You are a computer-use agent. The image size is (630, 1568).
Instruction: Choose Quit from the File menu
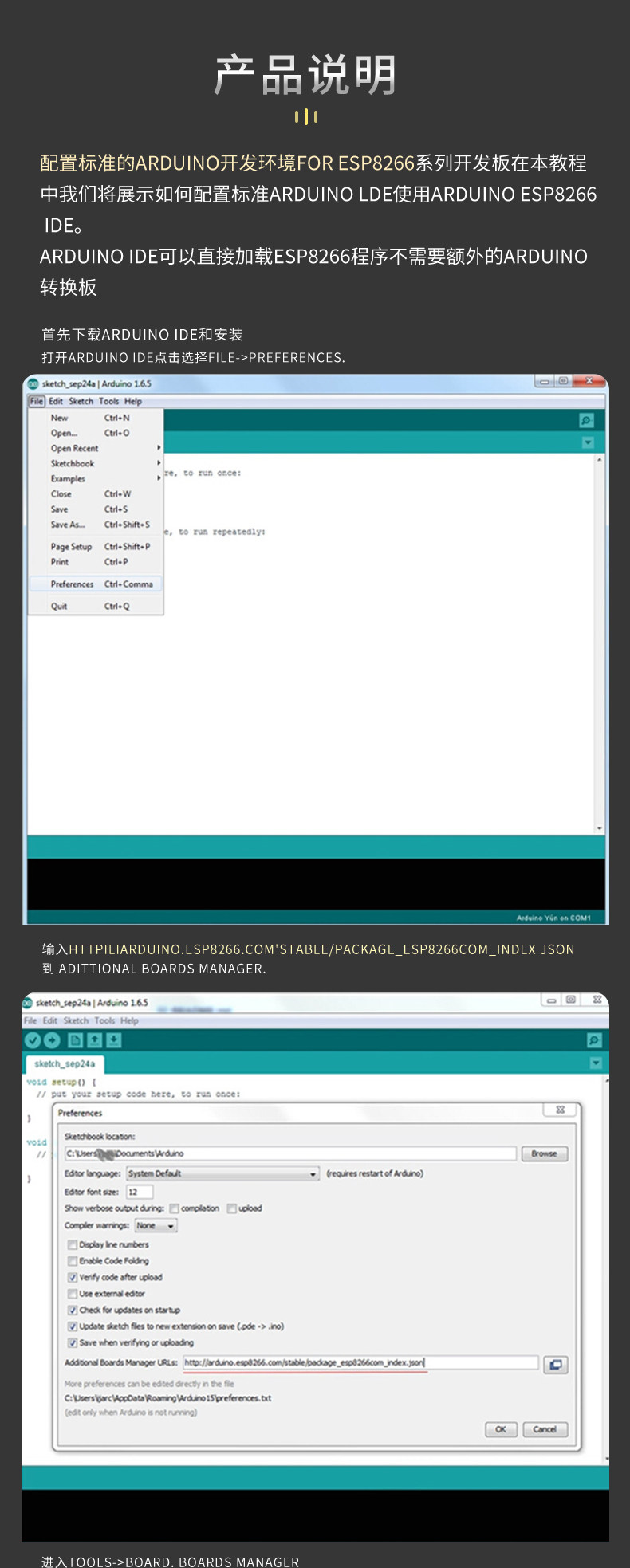(x=96, y=606)
